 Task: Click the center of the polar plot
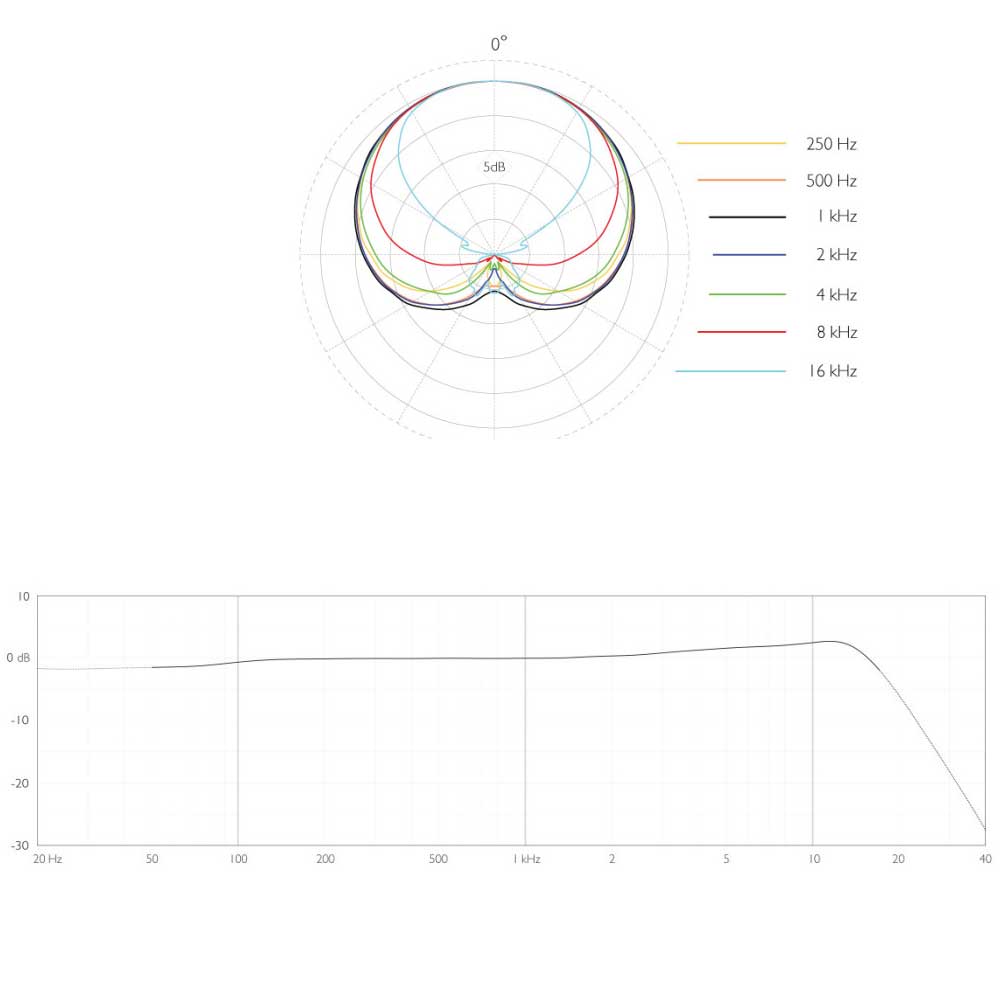tap(494, 255)
